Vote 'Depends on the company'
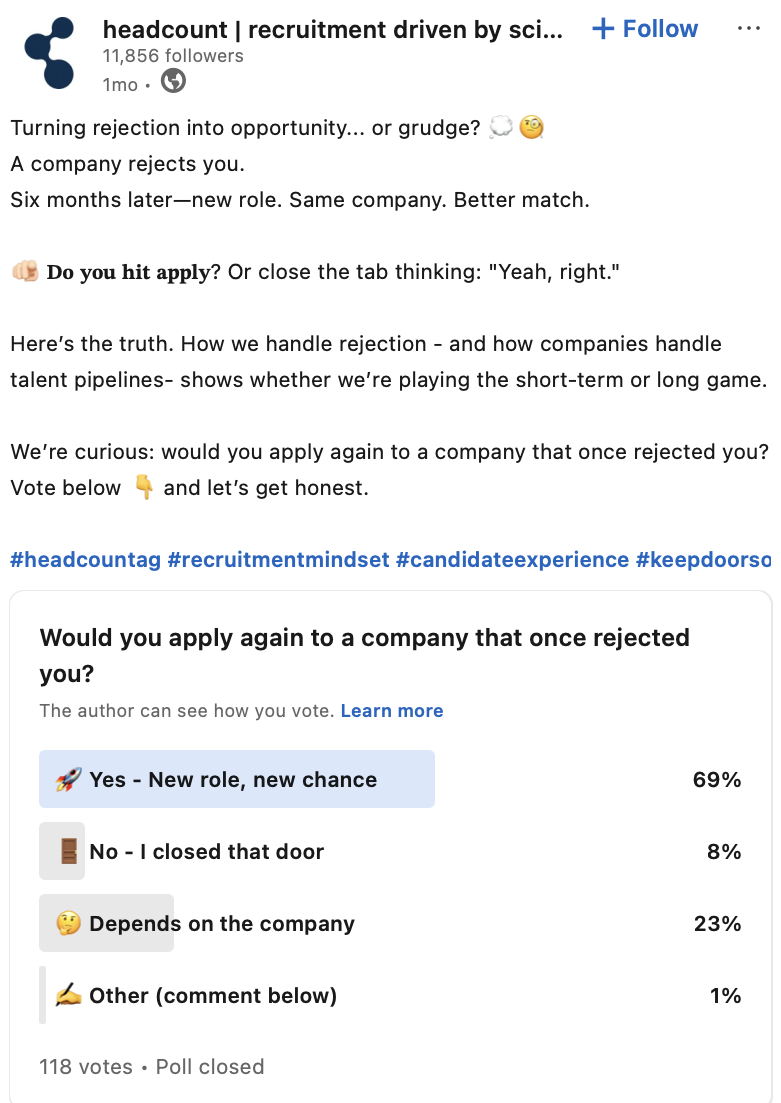Image resolution: width=781 pixels, height=1103 pixels. pyautogui.click(x=220, y=922)
